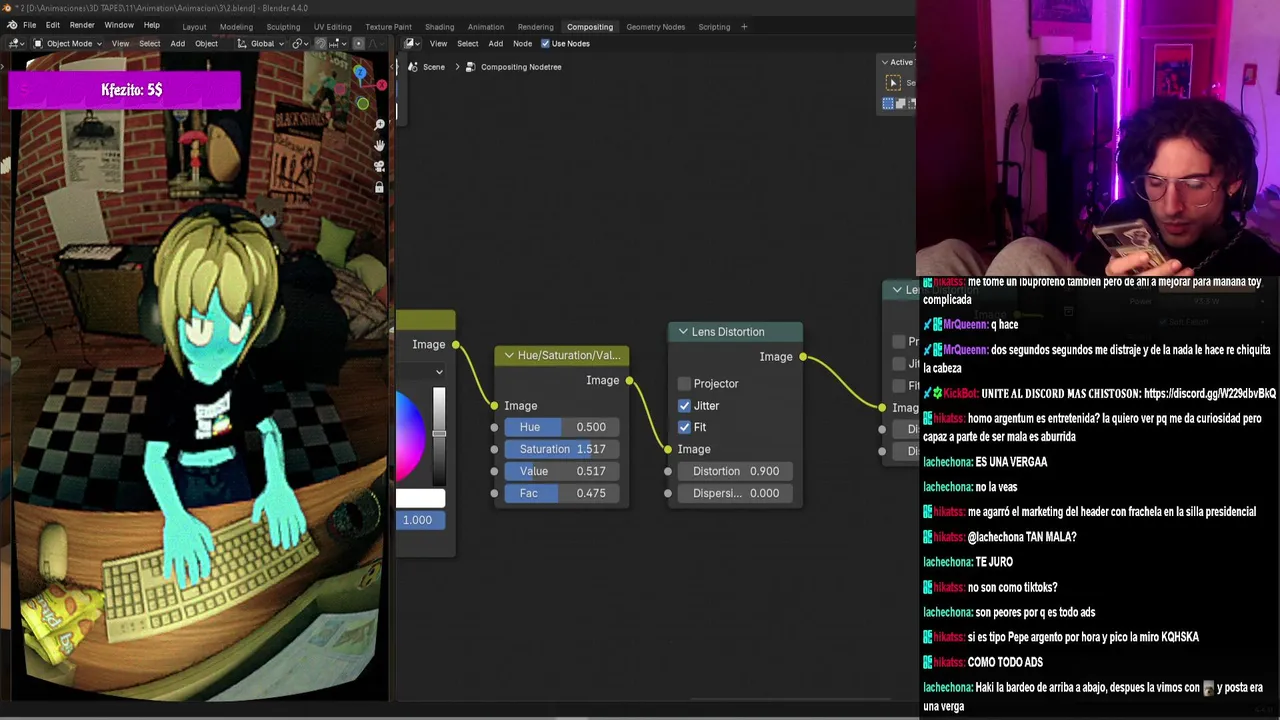Expand the pivot point dropdown arrow
1280x720 pixels.
pyautogui.click(x=308, y=44)
